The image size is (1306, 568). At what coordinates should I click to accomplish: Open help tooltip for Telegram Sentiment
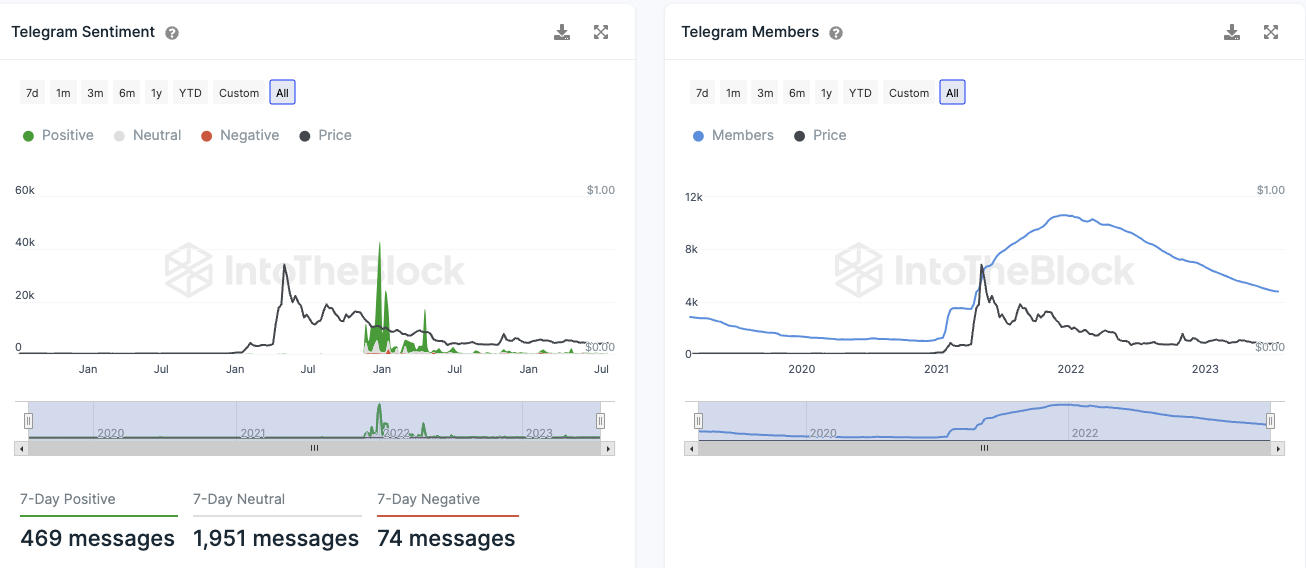point(172,33)
